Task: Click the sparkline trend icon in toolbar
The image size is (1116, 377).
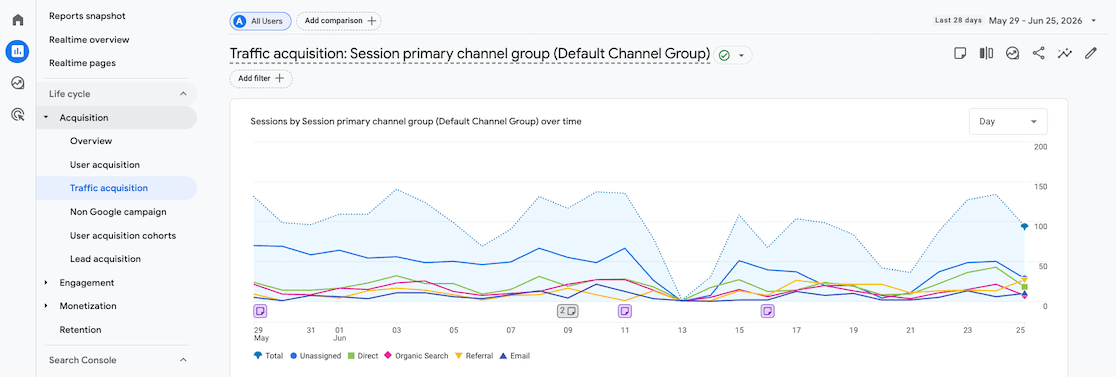Action: click(1065, 53)
